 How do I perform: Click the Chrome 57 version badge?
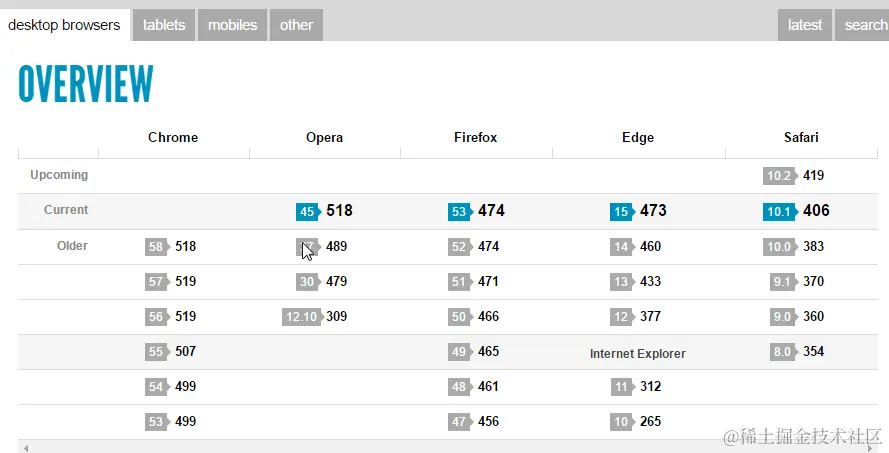[x=158, y=282]
